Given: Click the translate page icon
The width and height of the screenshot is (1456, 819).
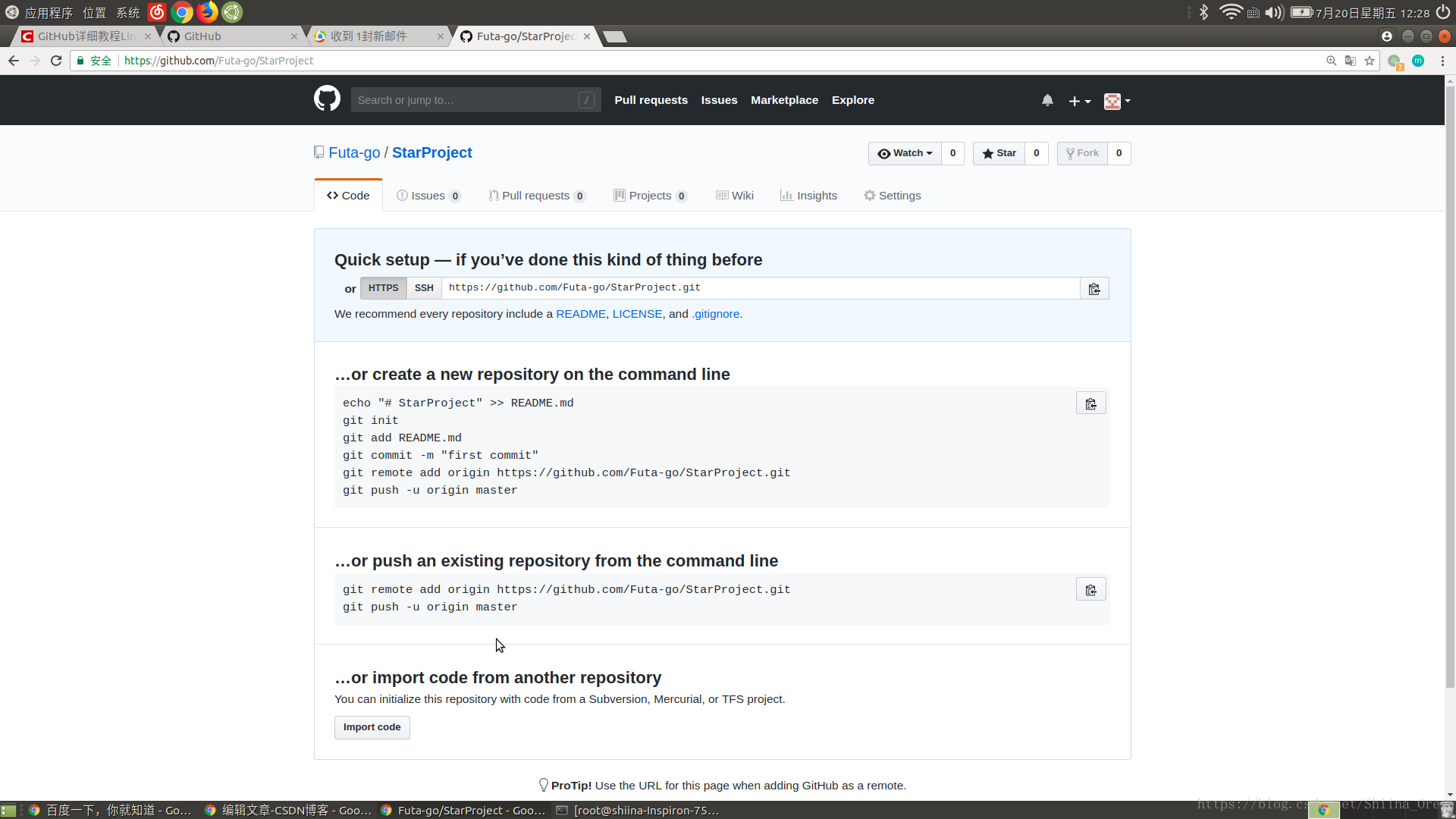Looking at the screenshot, I should point(1350,61).
